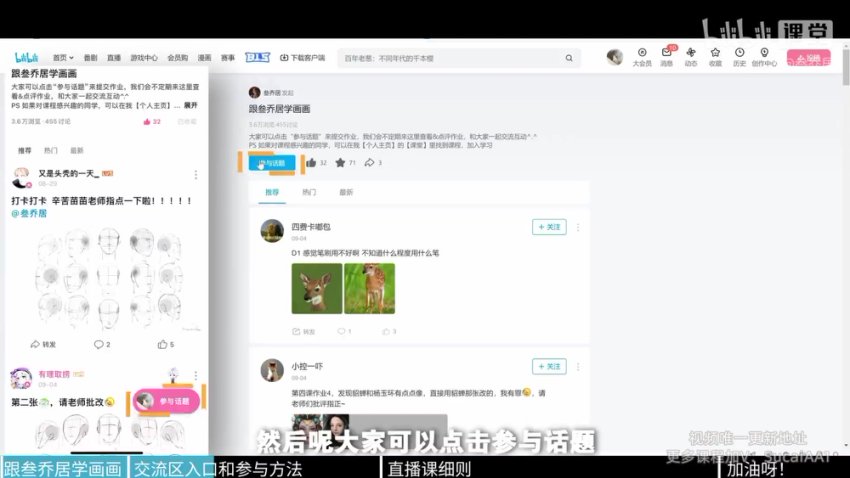This screenshot has width=850, height=478.
Task: Share the topic with the arrow icon
Action: pos(369,162)
